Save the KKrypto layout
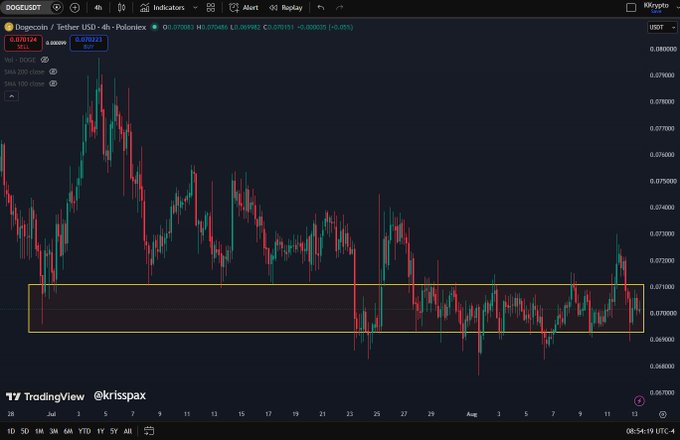 656,11
